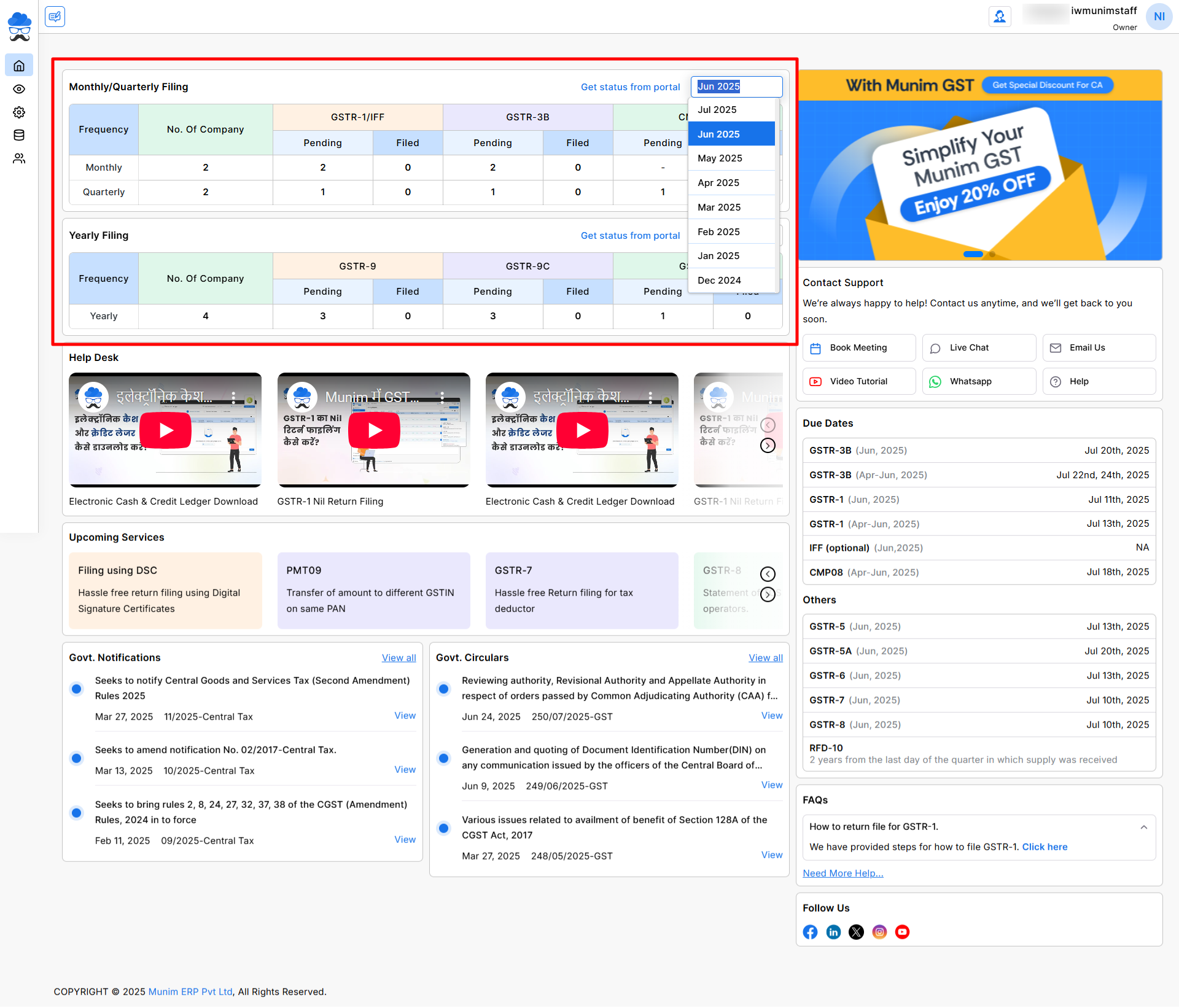Open Video Tutorial support button
Image resolution: width=1179 pixels, height=1008 pixels.
point(858,381)
